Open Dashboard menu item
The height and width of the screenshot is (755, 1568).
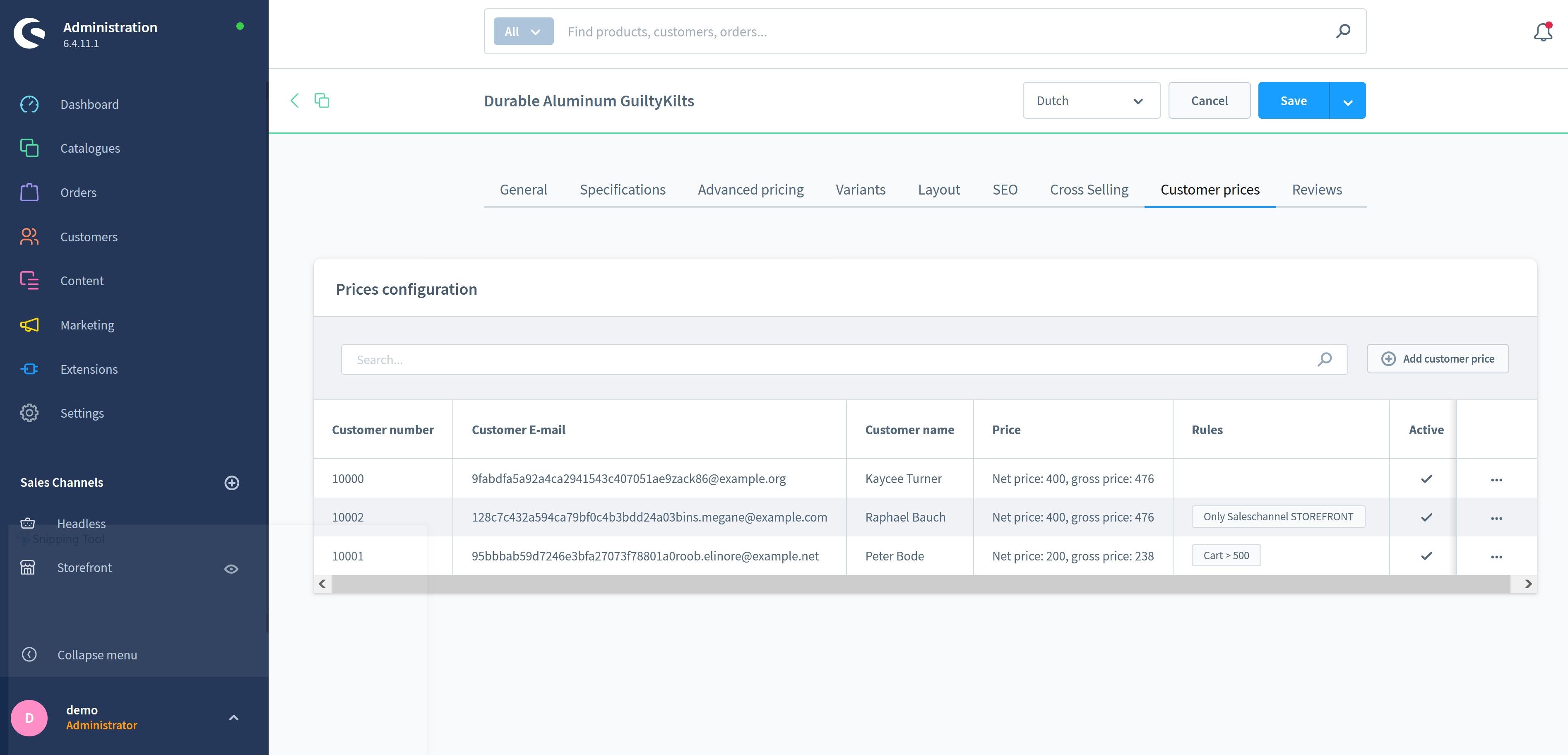click(89, 104)
